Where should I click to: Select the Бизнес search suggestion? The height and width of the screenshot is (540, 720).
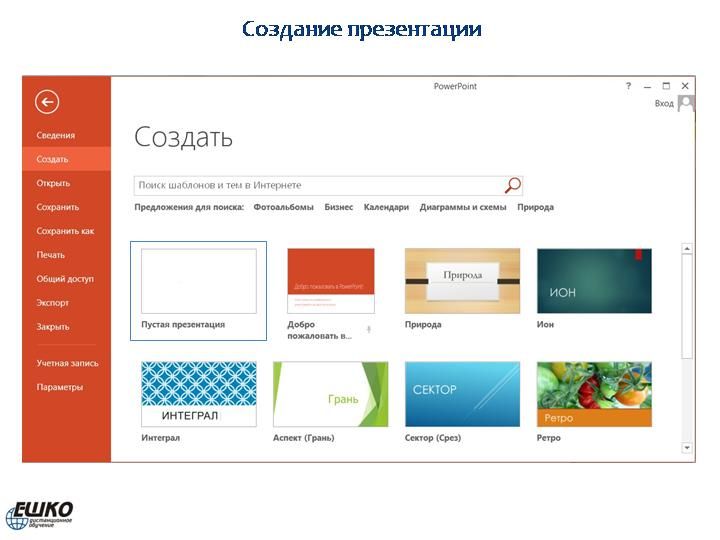(x=339, y=207)
